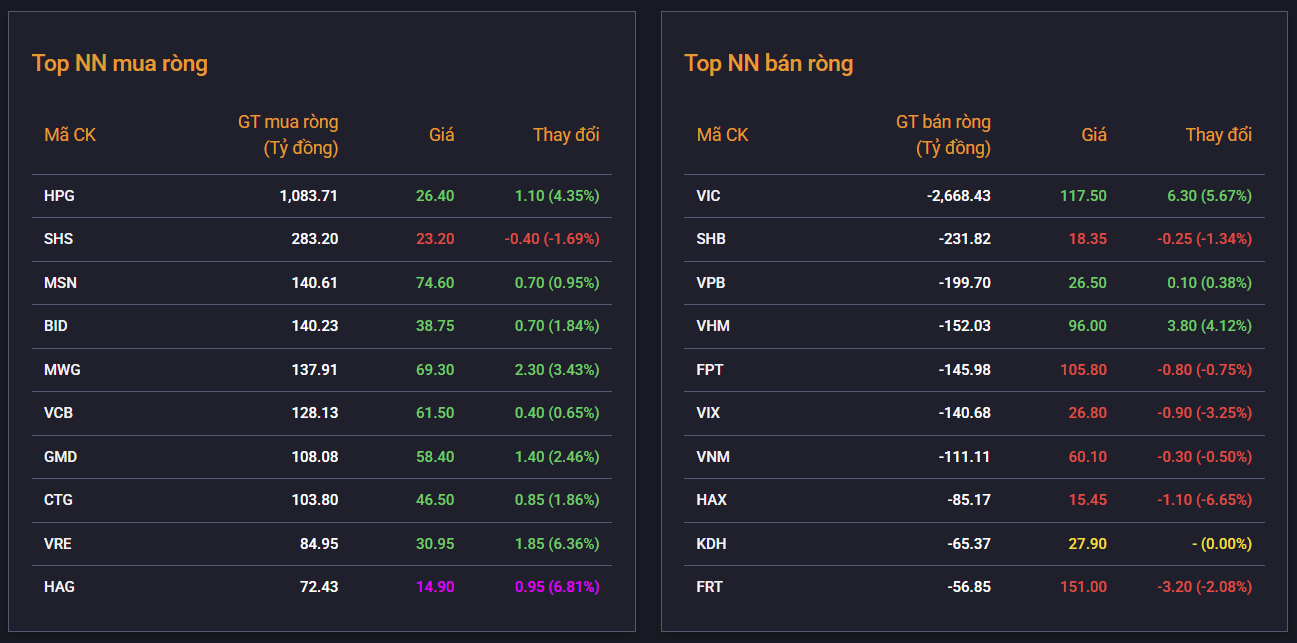Select the SHS stock code
Image resolution: width=1297 pixels, height=643 pixels.
tap(58, 239)
